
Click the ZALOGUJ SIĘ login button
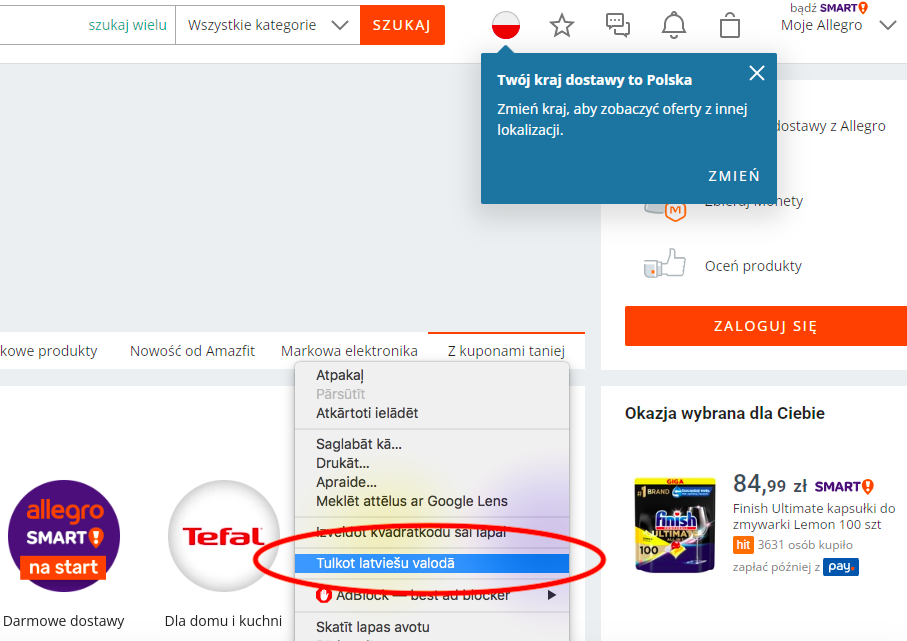(766, 326)
